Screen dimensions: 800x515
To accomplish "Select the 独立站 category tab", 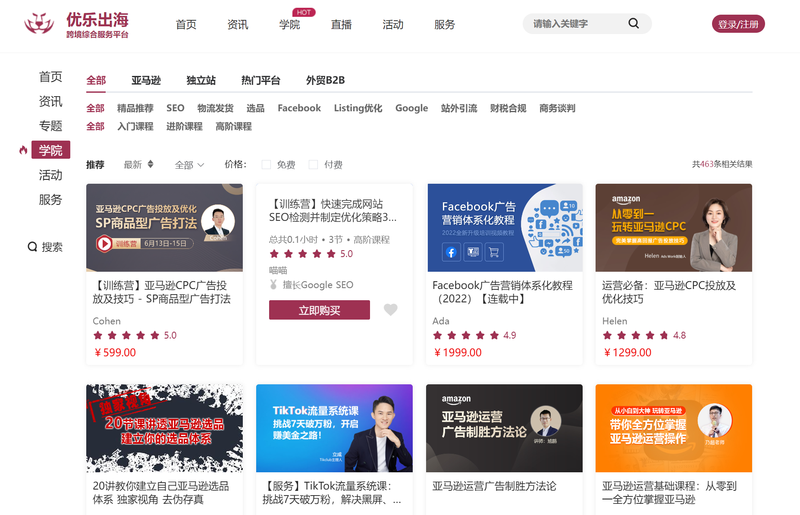I will tap(201, 80).
